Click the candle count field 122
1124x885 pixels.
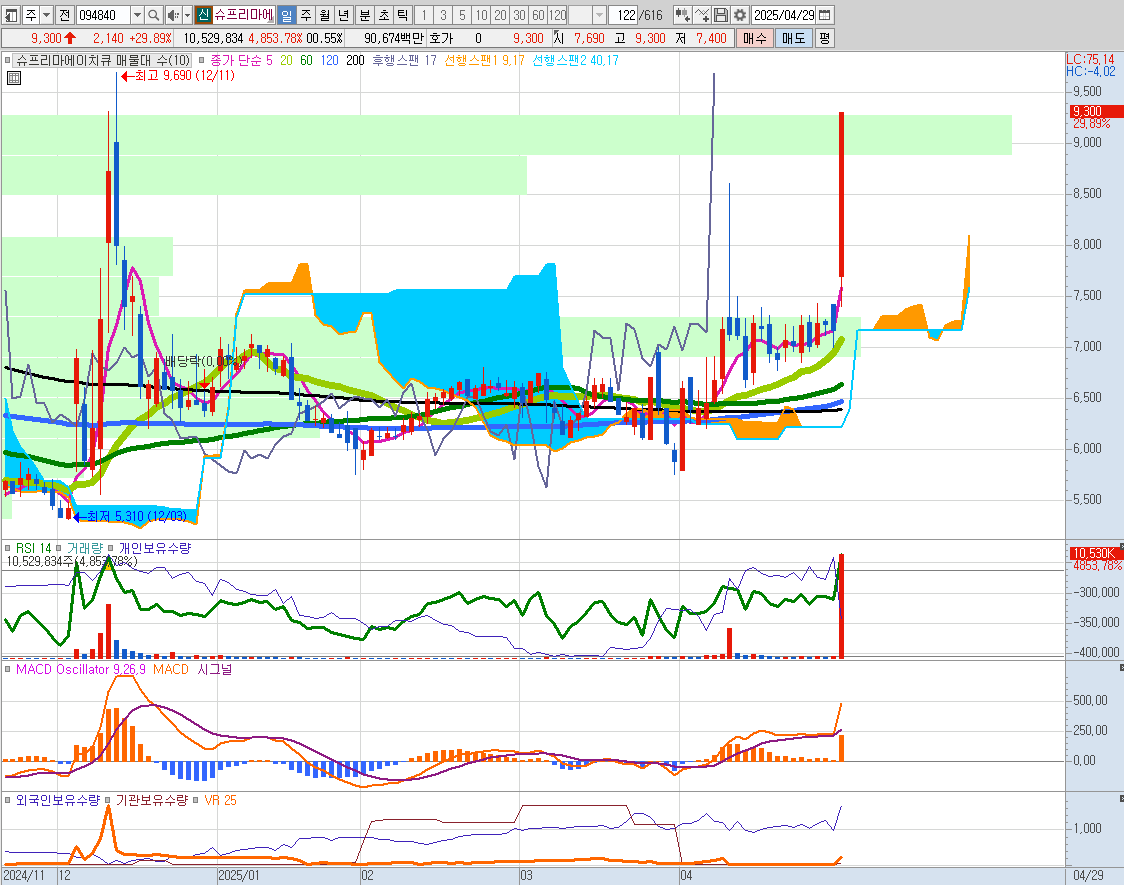[x=624, y=15]
